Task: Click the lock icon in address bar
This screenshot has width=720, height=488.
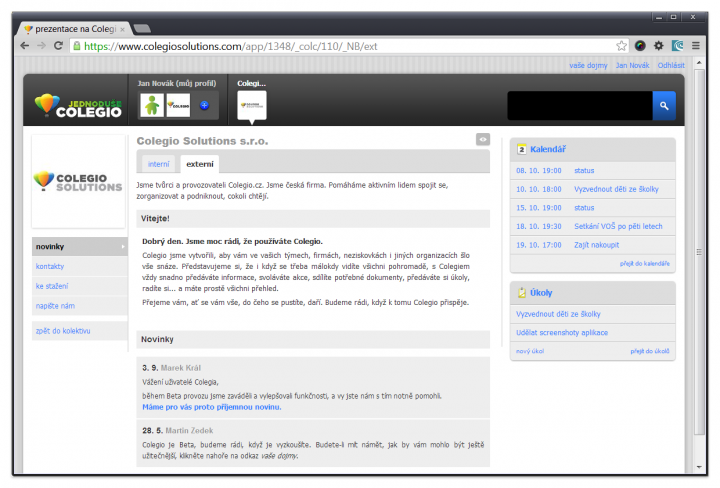Action: click(77, 46)
